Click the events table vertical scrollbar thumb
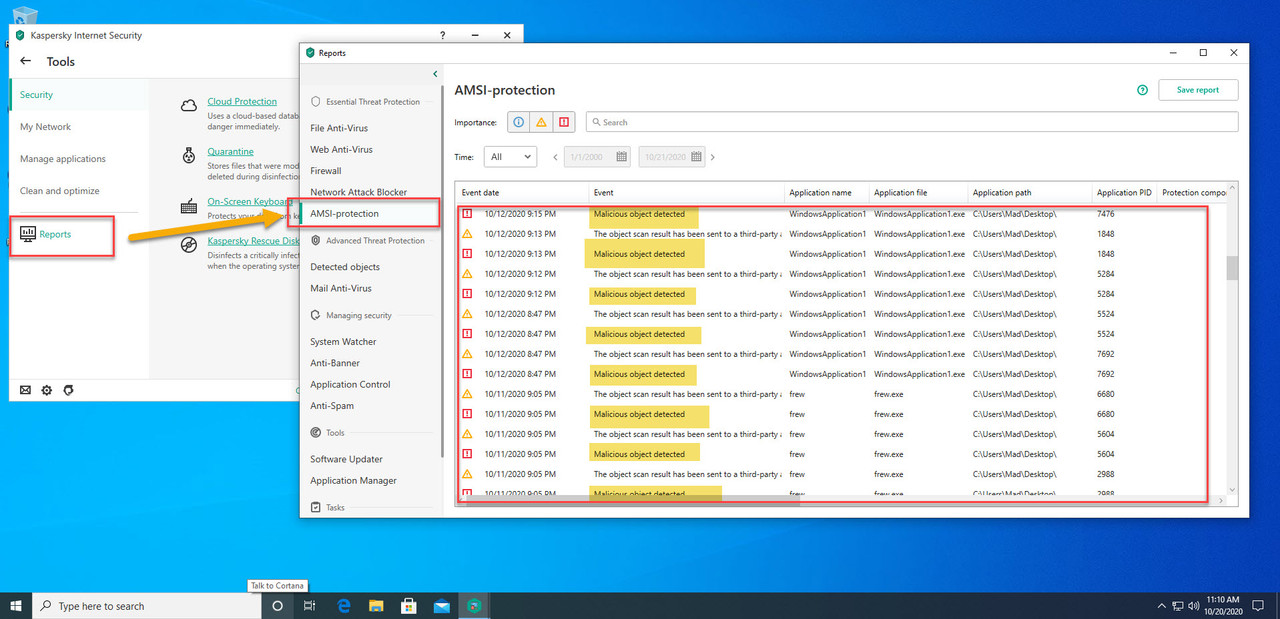The image size is (1280, 619). [x=1232, y=268]
